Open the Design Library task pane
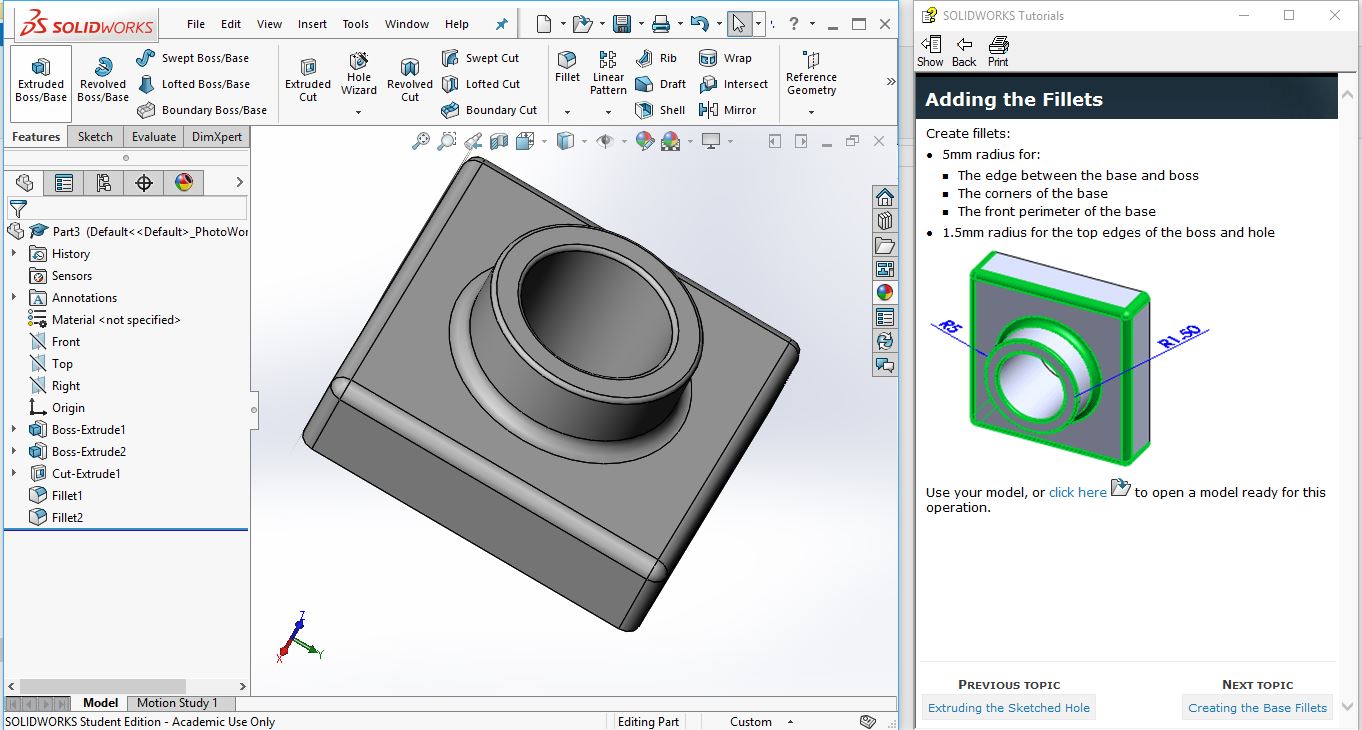 [x=885, y=221]
